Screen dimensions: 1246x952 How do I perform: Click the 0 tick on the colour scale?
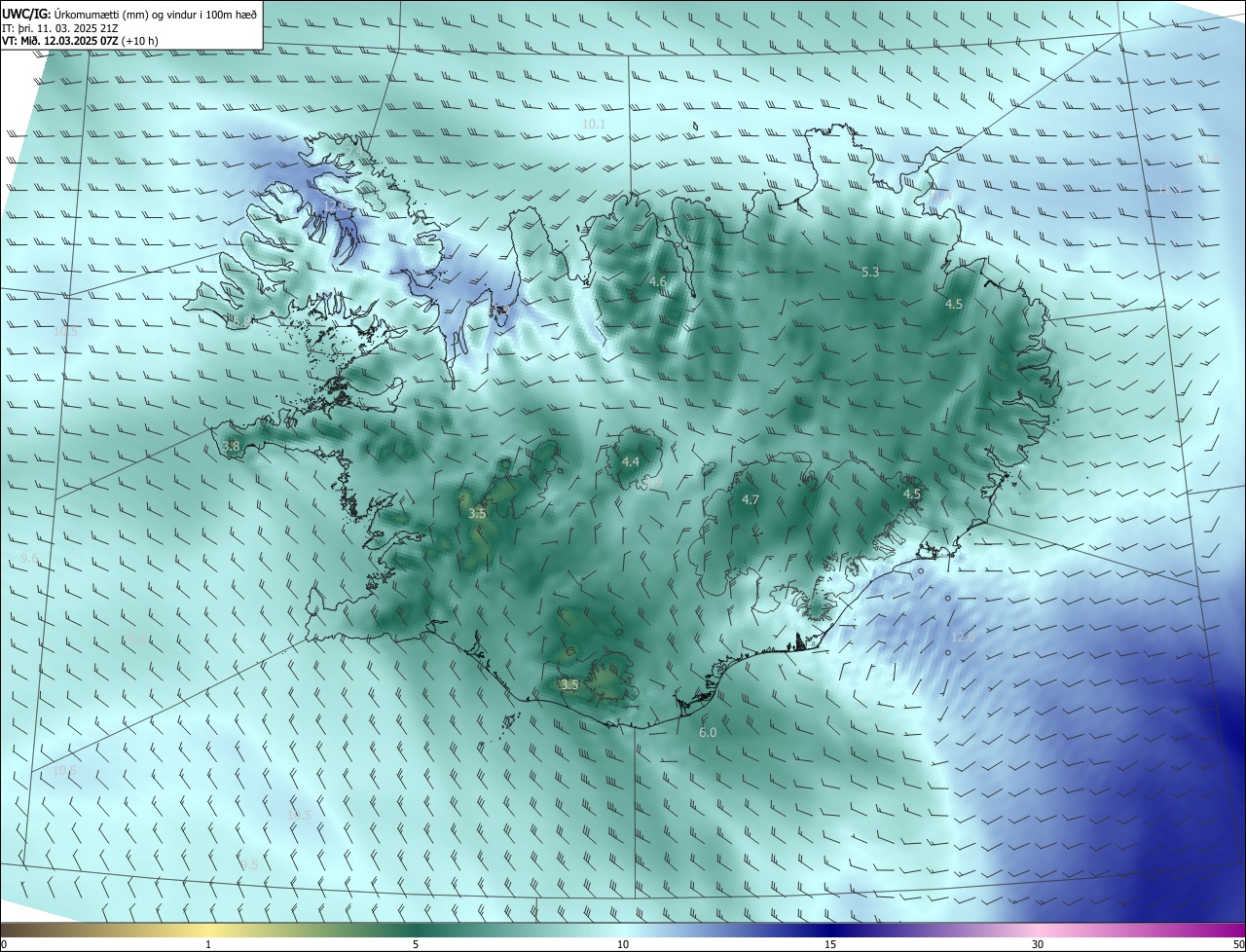(4, 944)
